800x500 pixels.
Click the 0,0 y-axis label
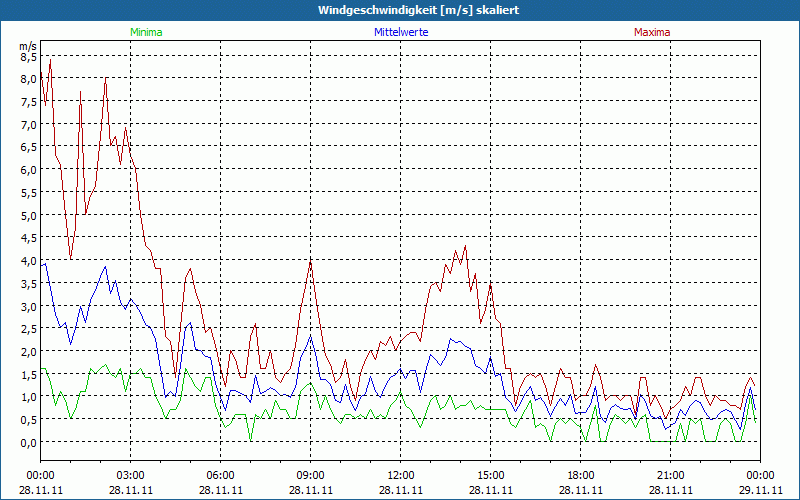pyautogui.click(x=29, y=442)
